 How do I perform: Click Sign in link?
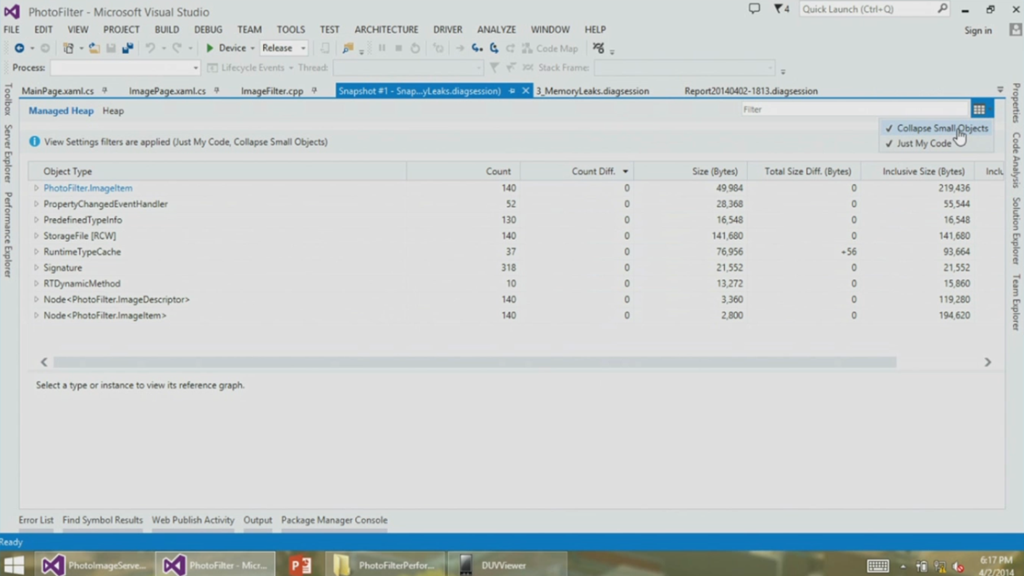pos(978,31)
